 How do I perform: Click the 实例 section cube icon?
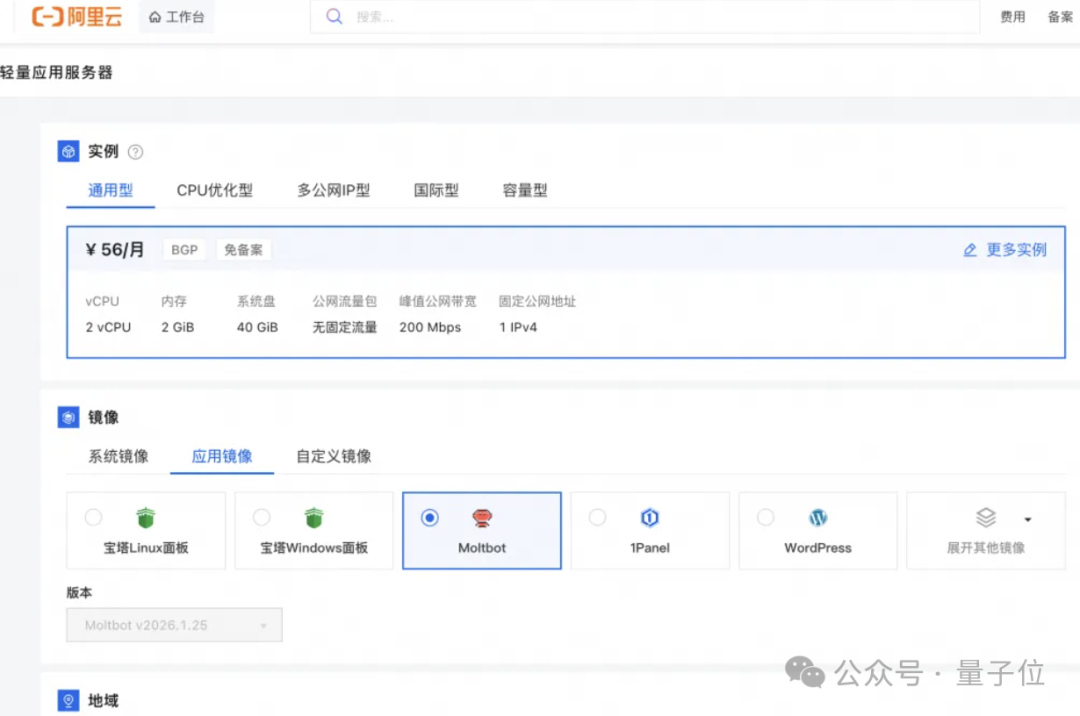67,151
